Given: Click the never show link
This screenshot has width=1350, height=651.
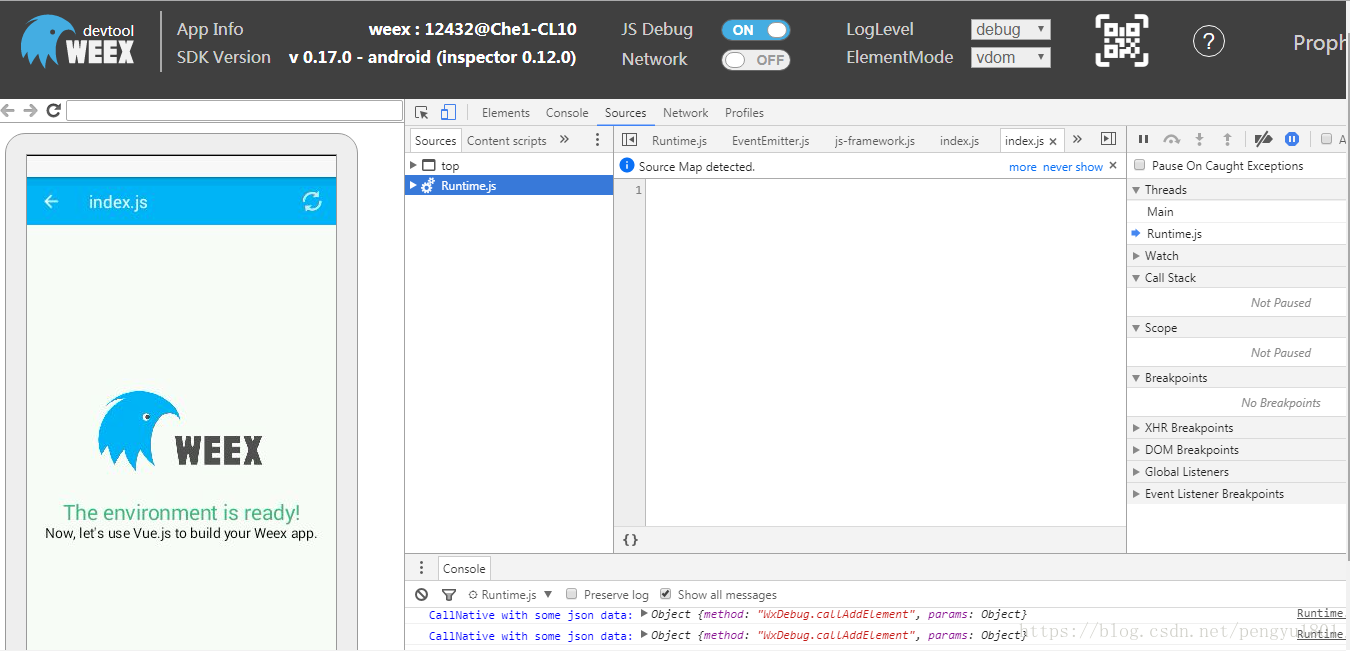Looking at the screenshot, I should tap(1073, 167).
